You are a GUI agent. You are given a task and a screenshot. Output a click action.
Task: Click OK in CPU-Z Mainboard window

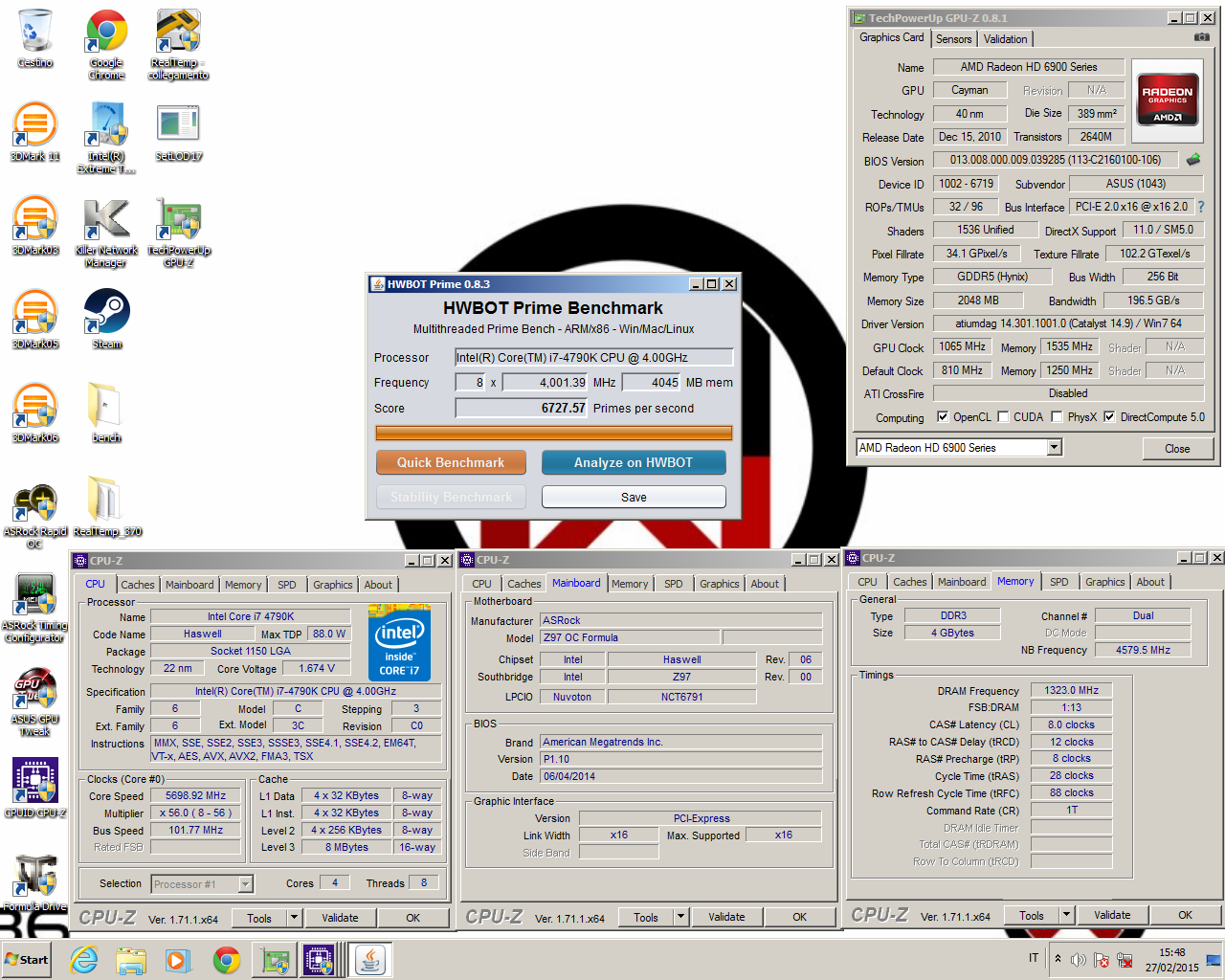[x=799, y=917]
